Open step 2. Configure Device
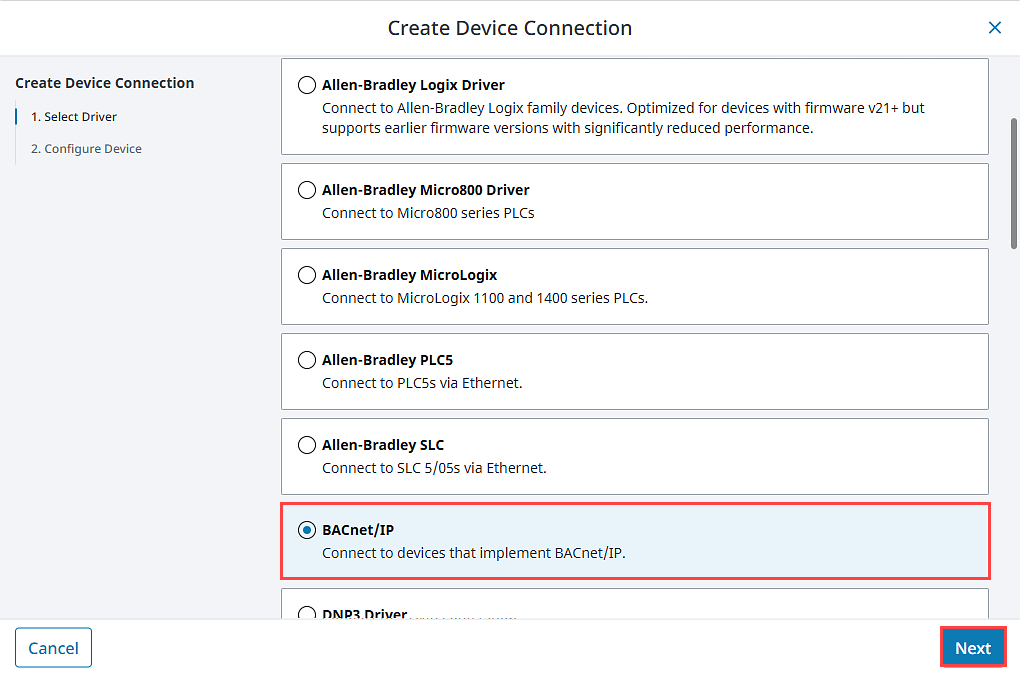 [86, 149]
